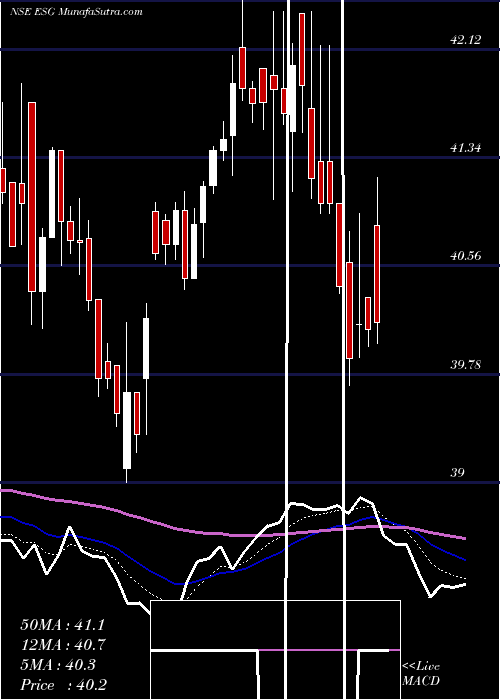Click the 40.56 price axis label
500x700 pixels.
[x=465, y=256]
